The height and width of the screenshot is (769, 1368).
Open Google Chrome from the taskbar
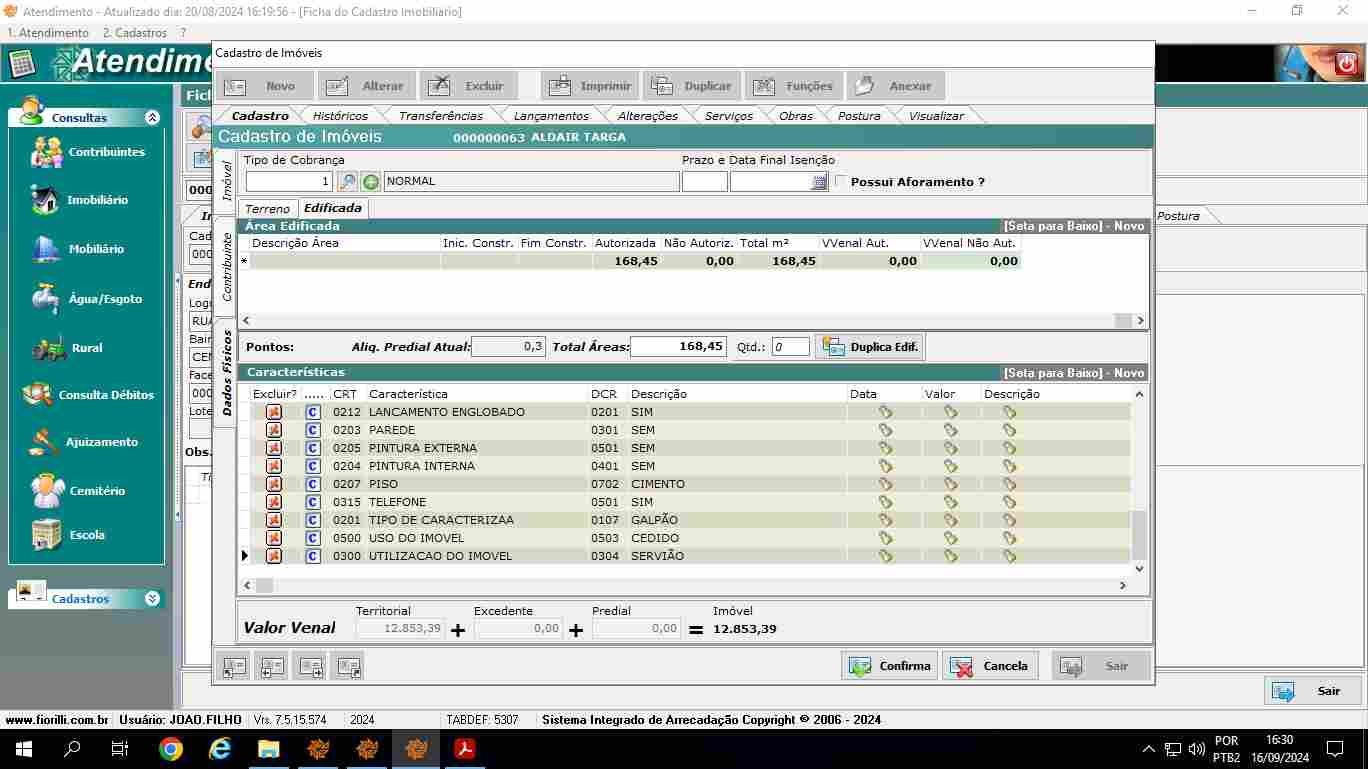click(171, 749)
